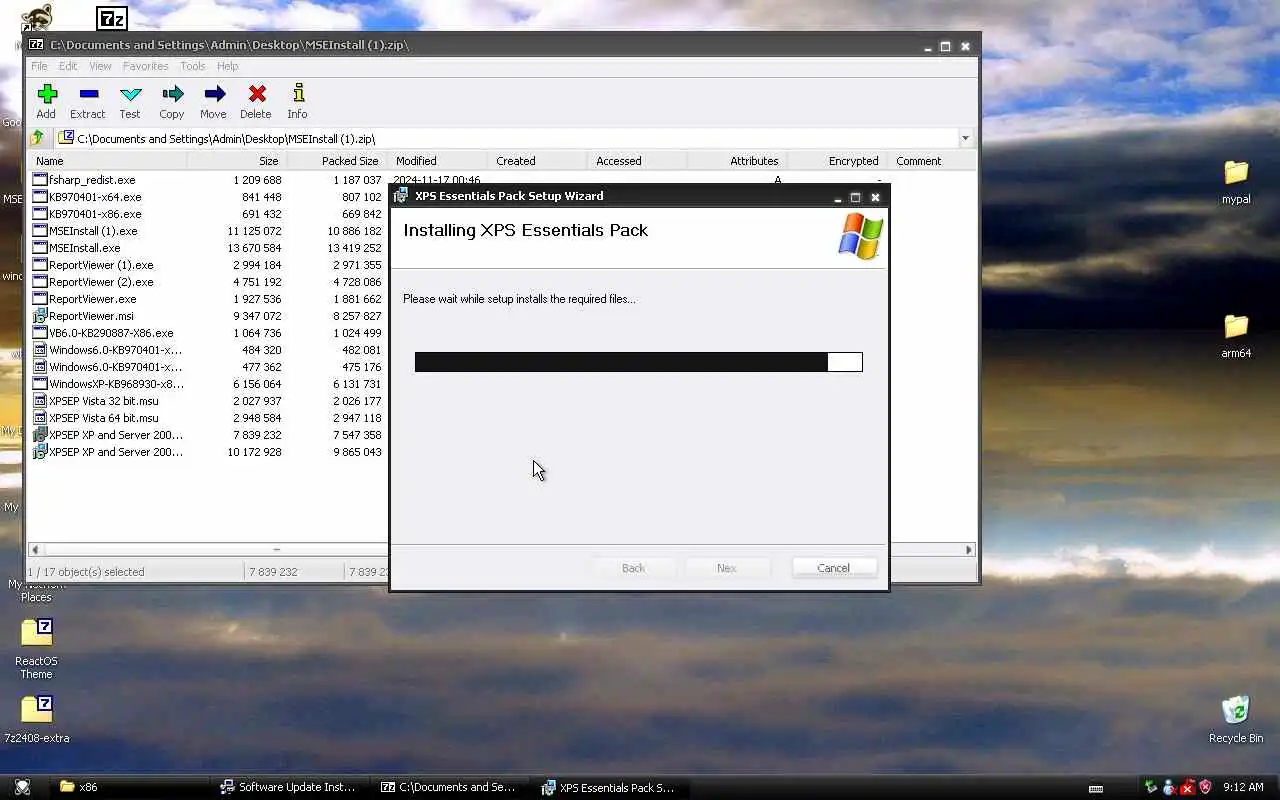The width and height of the screenshot is (1280, 800).
Task: Click the green safely remove hardware tray icon
Action: coord(1151,787)
